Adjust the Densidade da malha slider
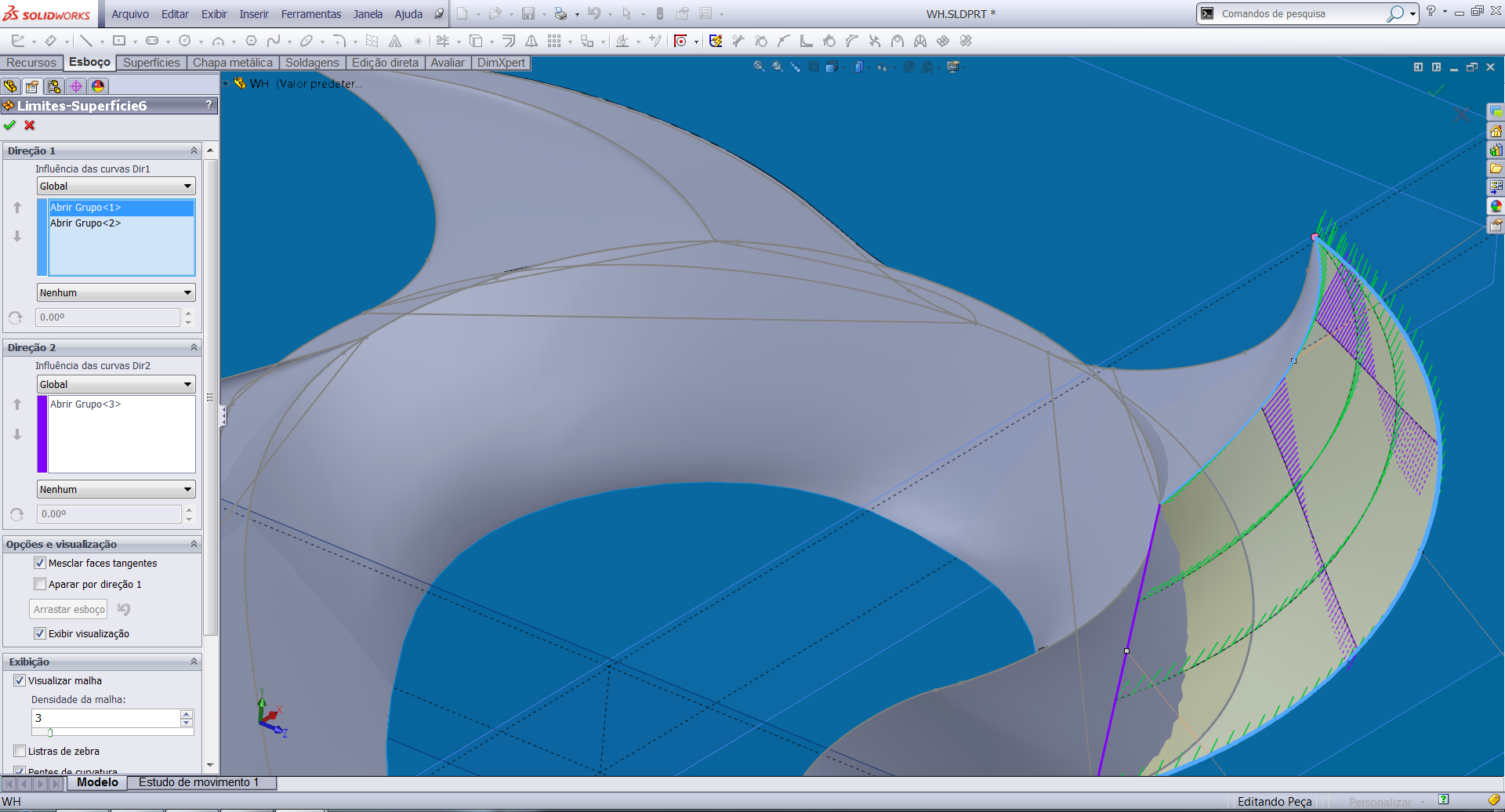Screen dimensions: 1505x812 50,732
